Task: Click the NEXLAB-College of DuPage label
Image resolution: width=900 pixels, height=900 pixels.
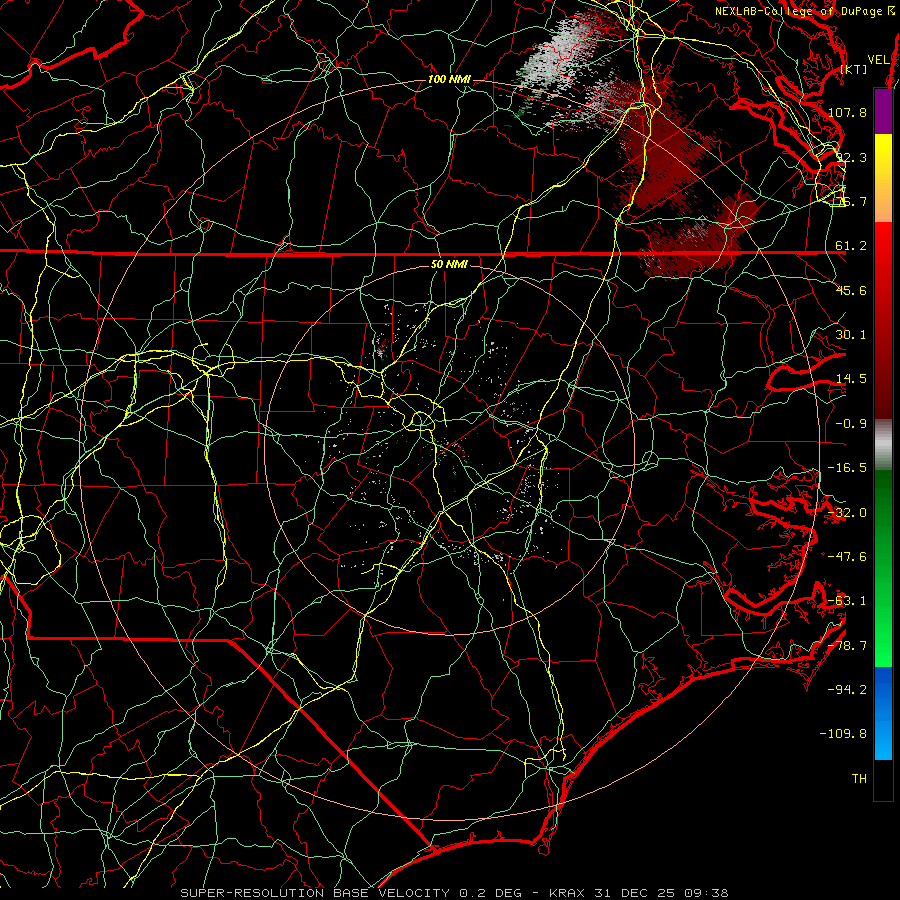Action: pos(798,11)
